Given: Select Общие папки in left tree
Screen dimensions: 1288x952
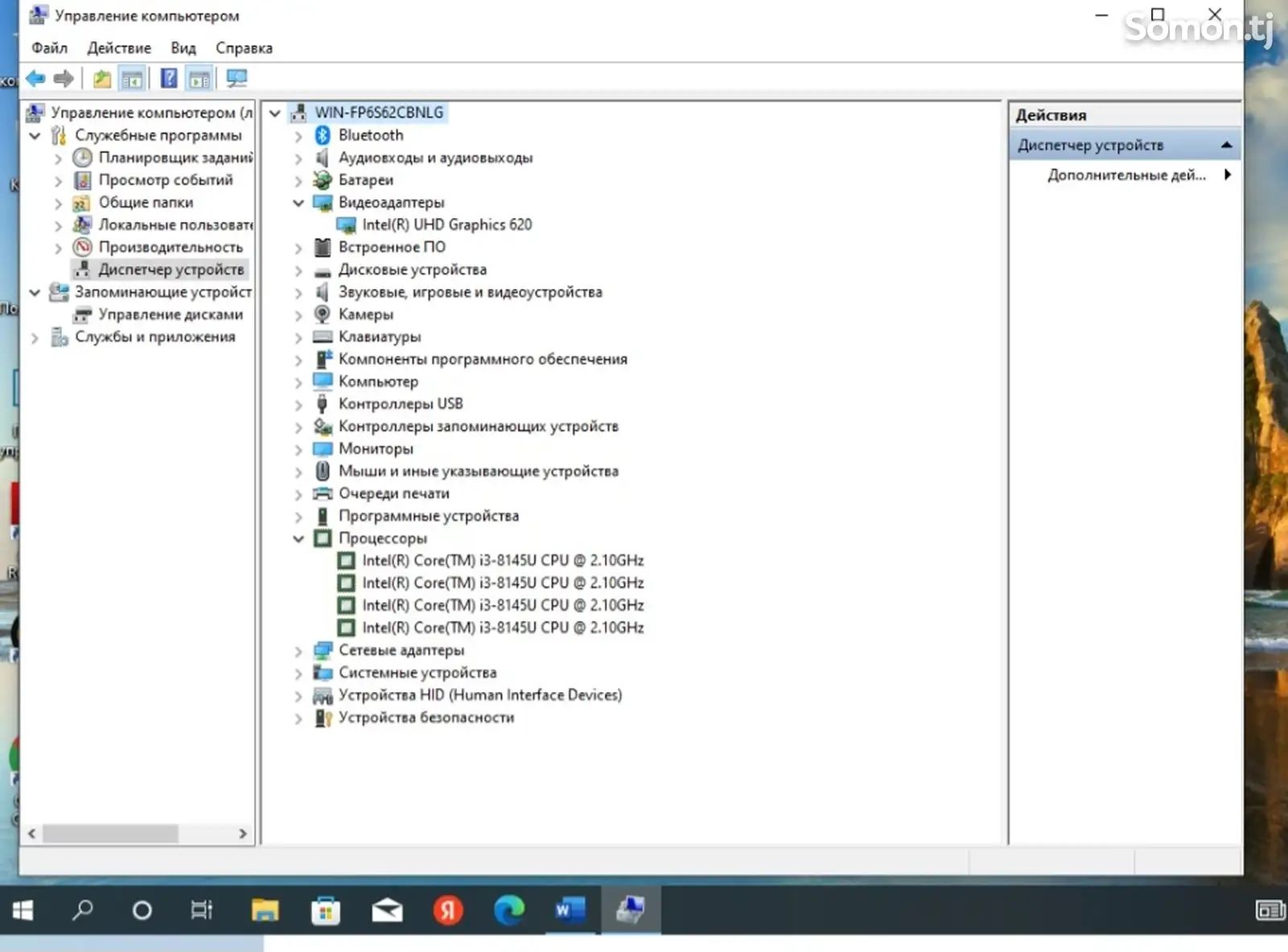Looking at the screenshot, I should point(146,203).
